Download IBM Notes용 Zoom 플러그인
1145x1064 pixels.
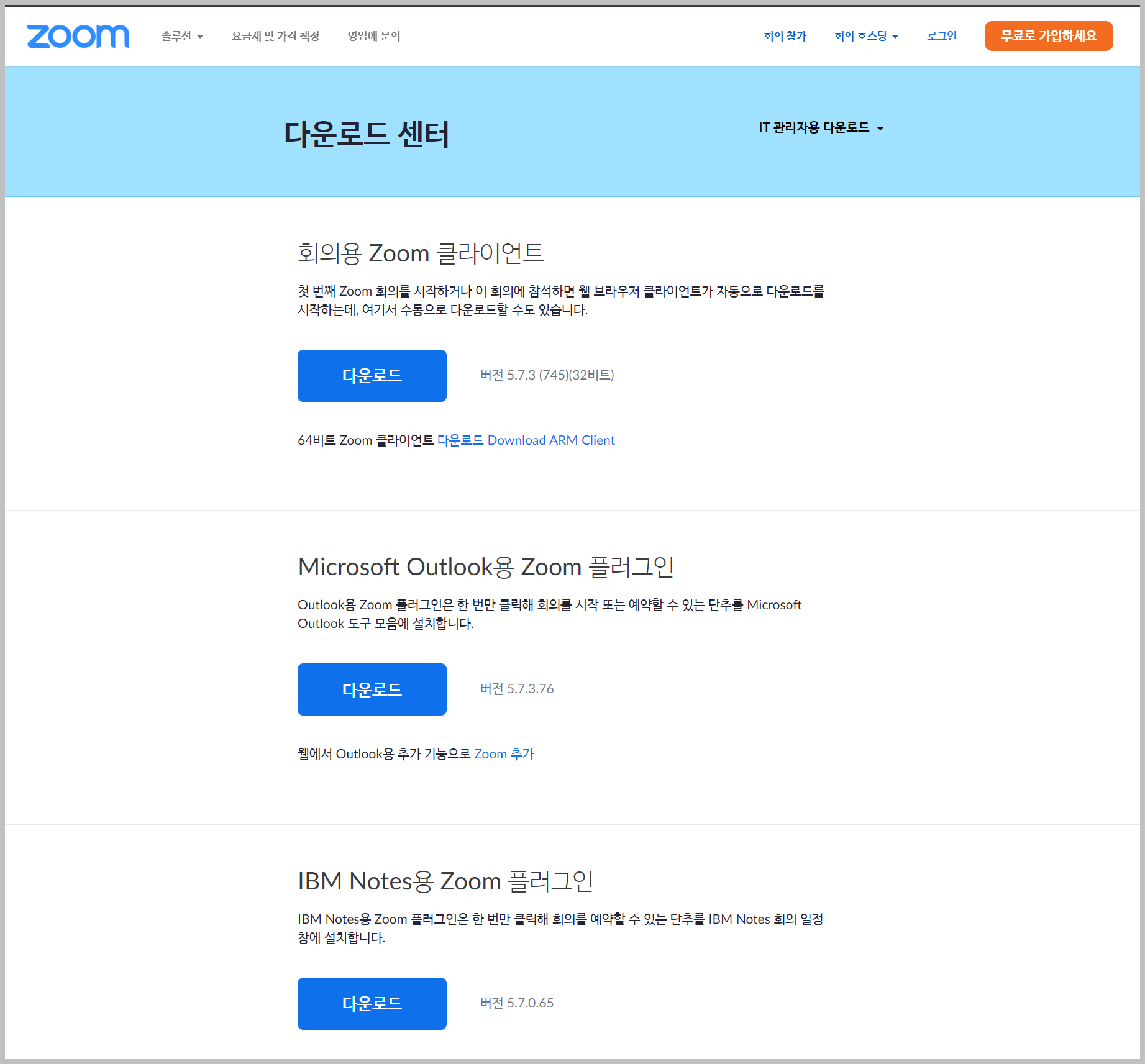(x=372, y=1004)
